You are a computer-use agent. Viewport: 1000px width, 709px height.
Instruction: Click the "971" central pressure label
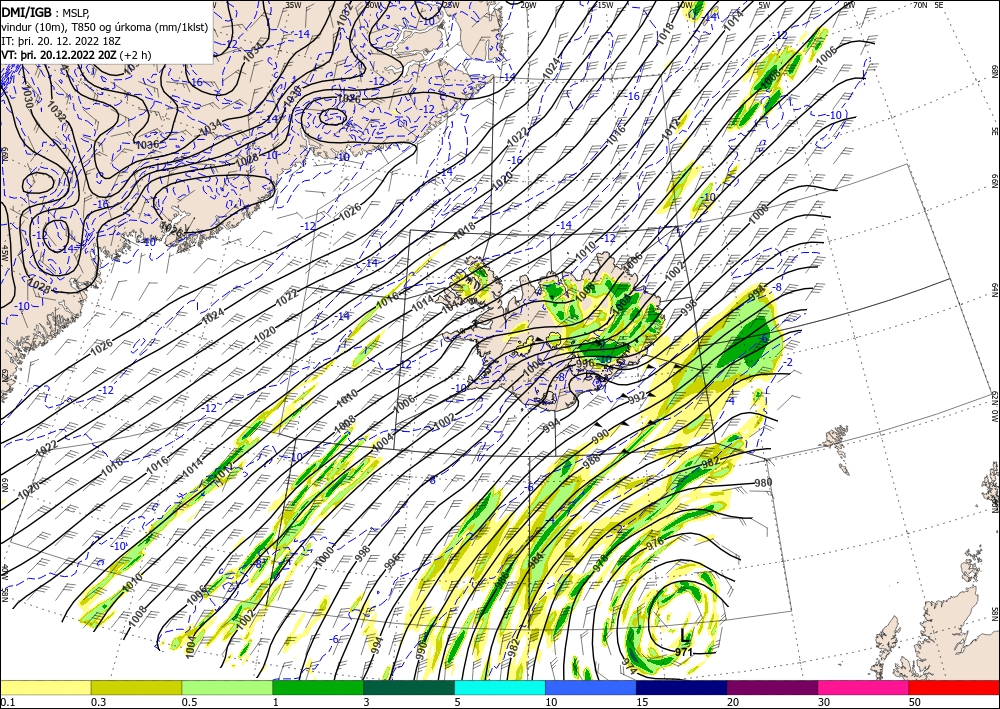pos(684,652)
